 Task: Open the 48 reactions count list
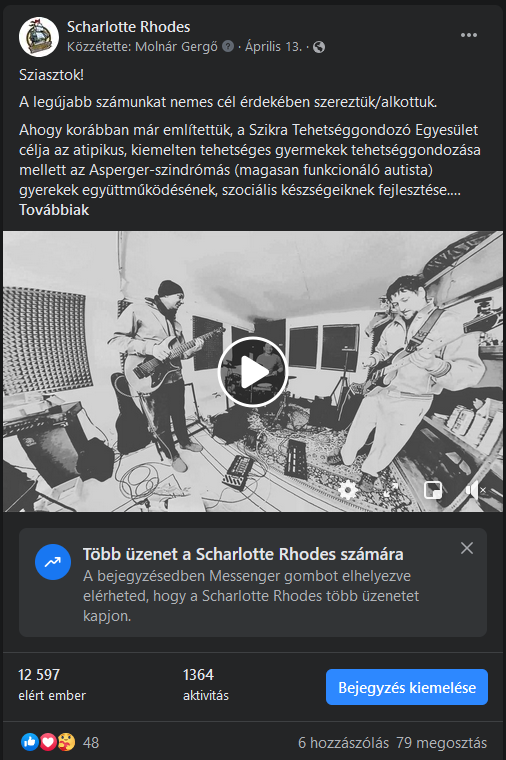click(91, 743)
